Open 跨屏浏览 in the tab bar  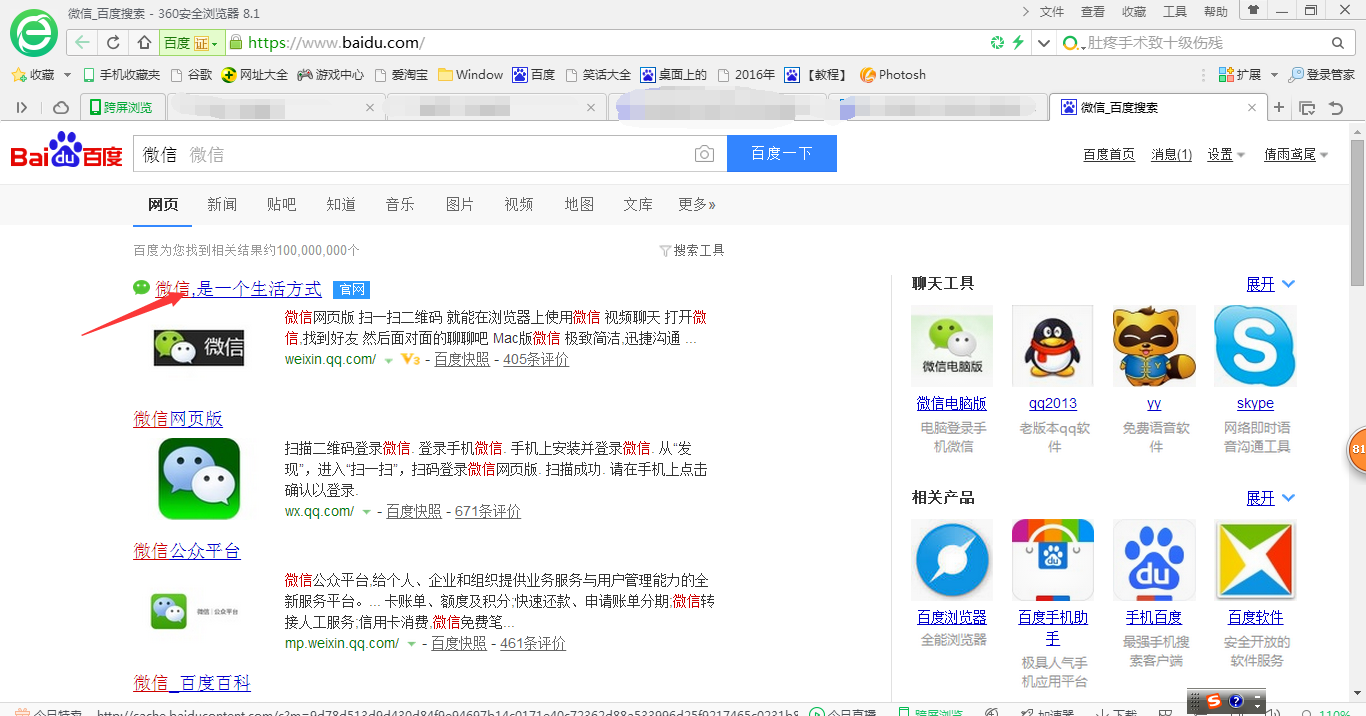(121, 107)
